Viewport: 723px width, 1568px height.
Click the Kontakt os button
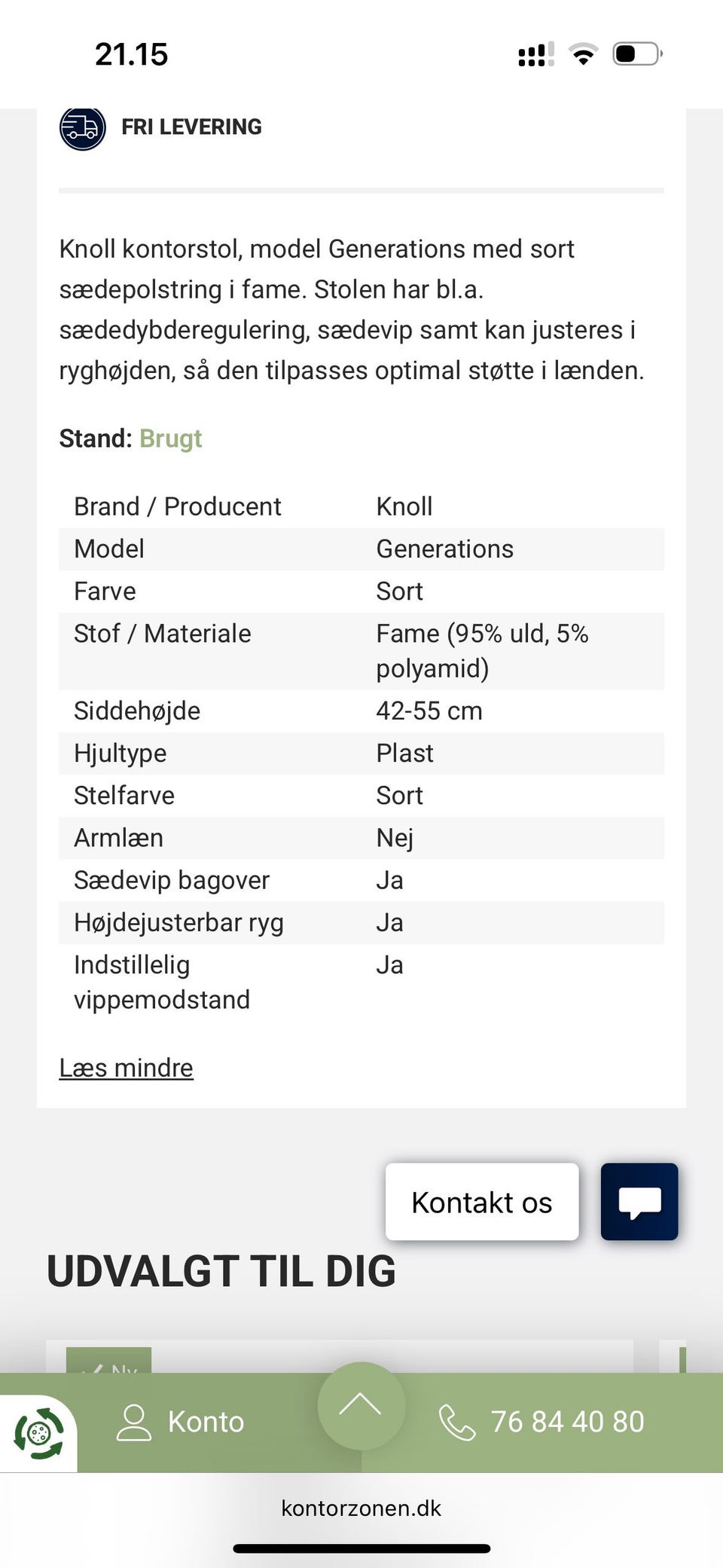482,1202
